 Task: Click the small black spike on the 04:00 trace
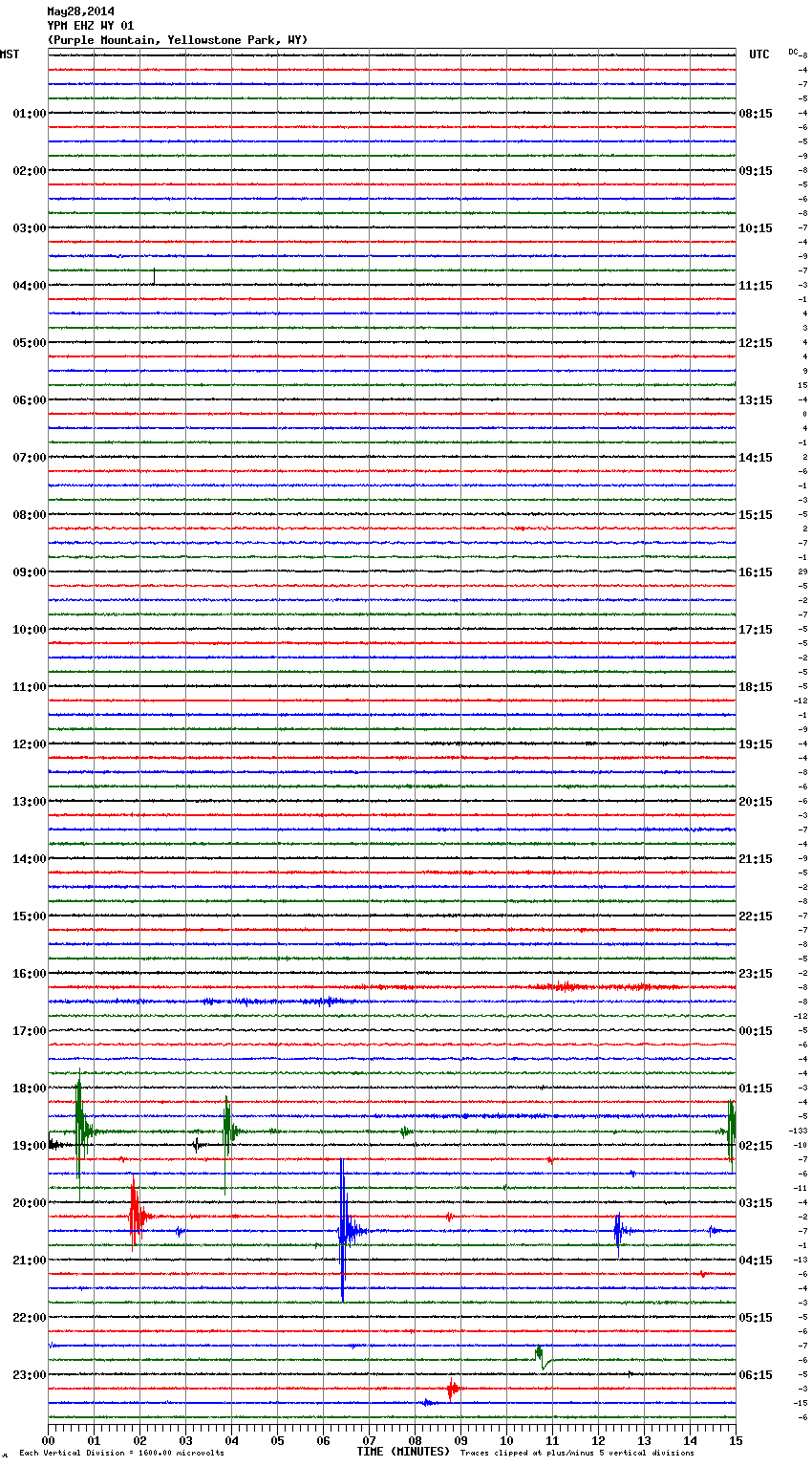[x=154, y=277]
